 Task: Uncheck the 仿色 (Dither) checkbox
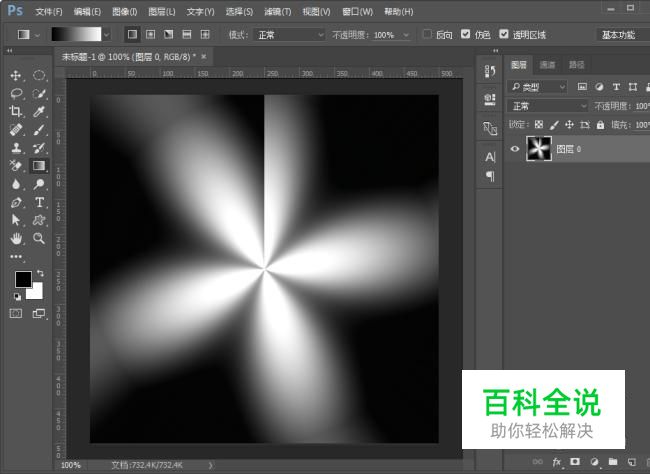[466, 34]
